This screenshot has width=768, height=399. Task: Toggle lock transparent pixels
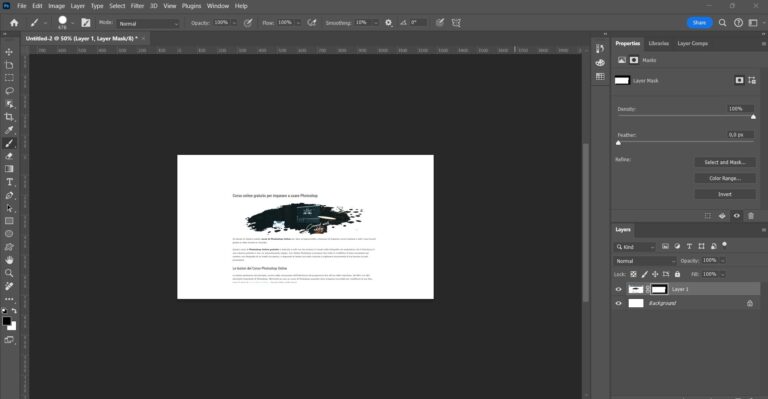[x=633, y=274]
